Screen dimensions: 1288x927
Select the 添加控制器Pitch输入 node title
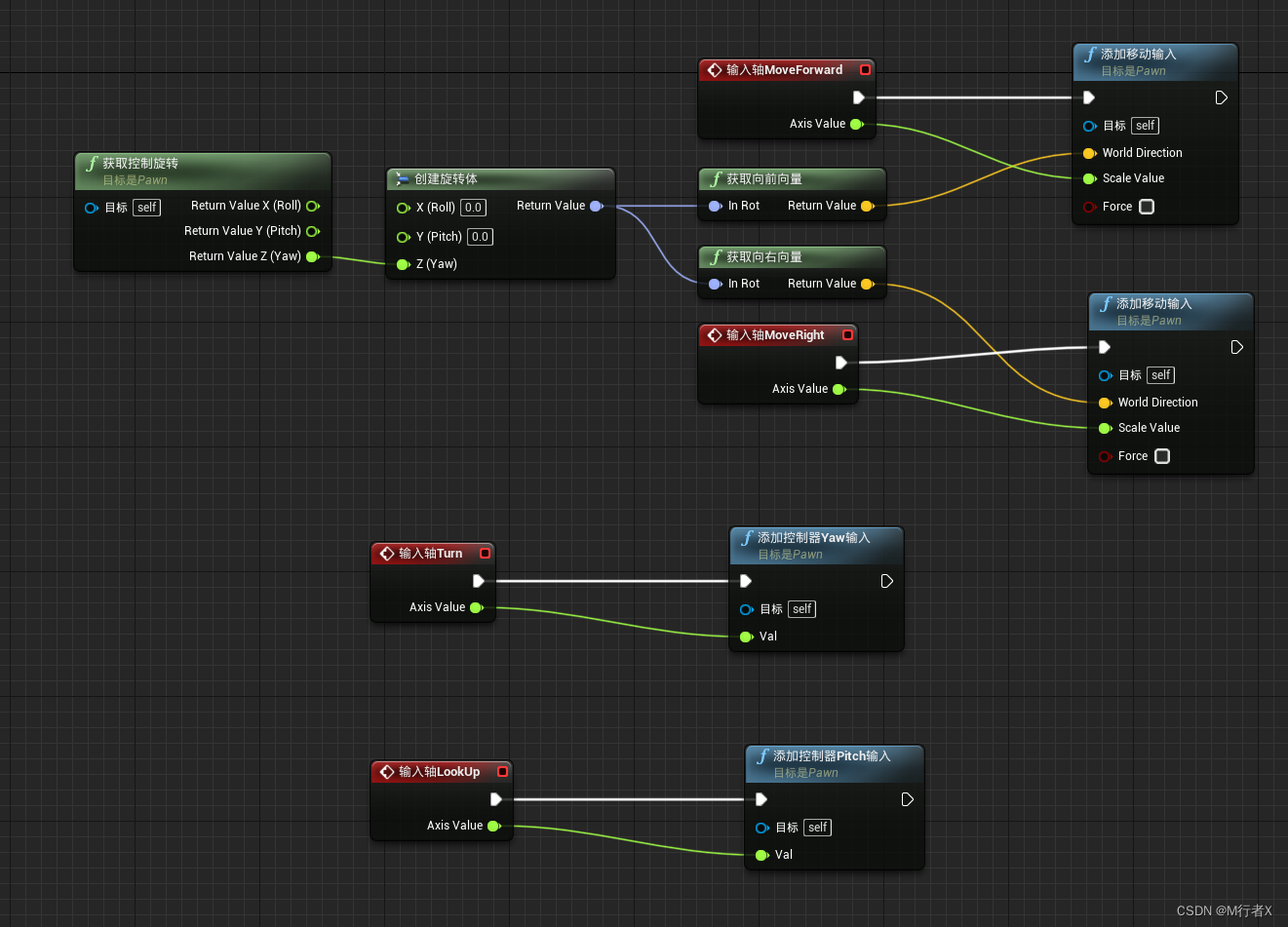[x=832, y=756]
